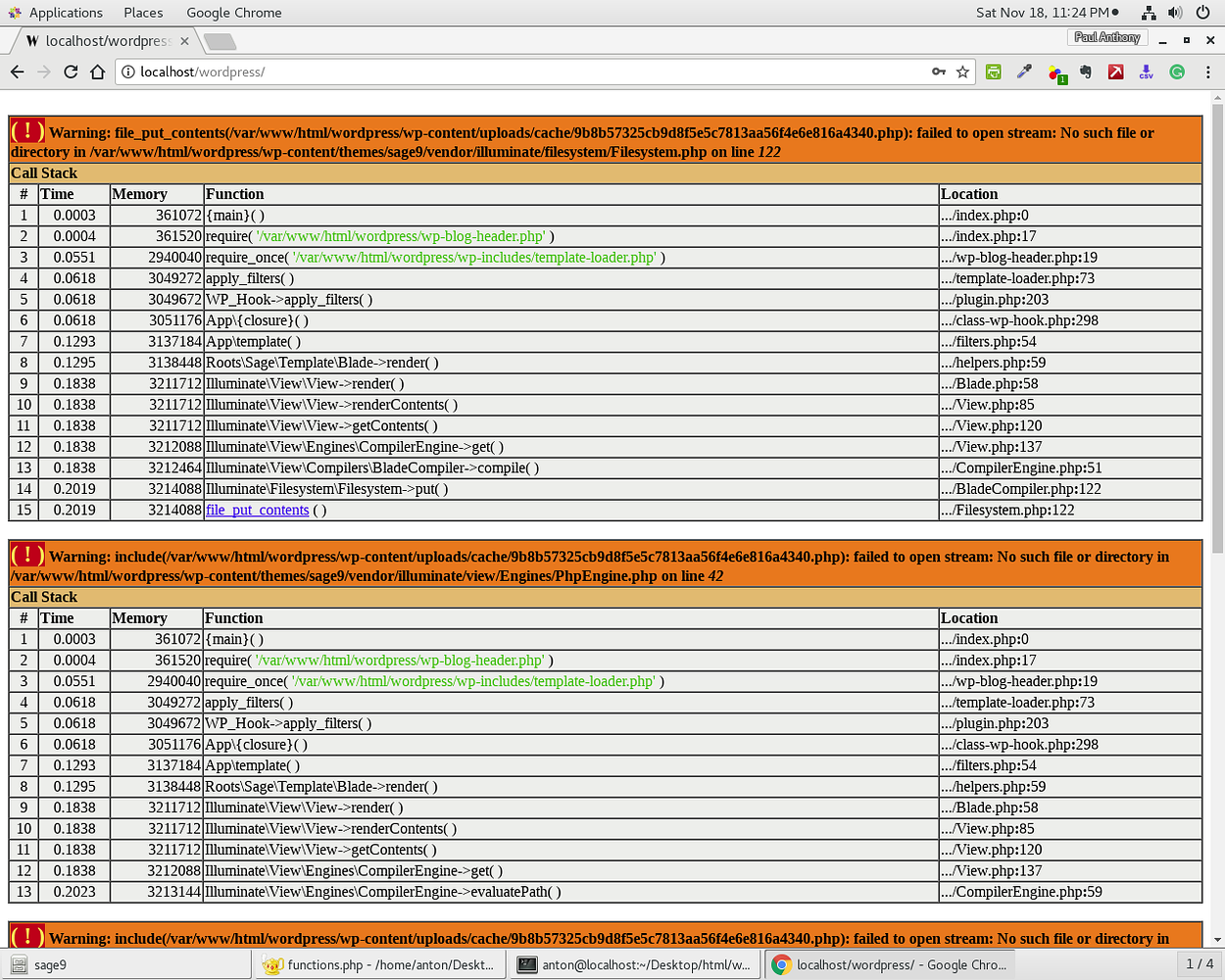The image size is (1225, 980).
Task: Open a new browser tab
Action: pyautogui.click(x=220, y=41)
